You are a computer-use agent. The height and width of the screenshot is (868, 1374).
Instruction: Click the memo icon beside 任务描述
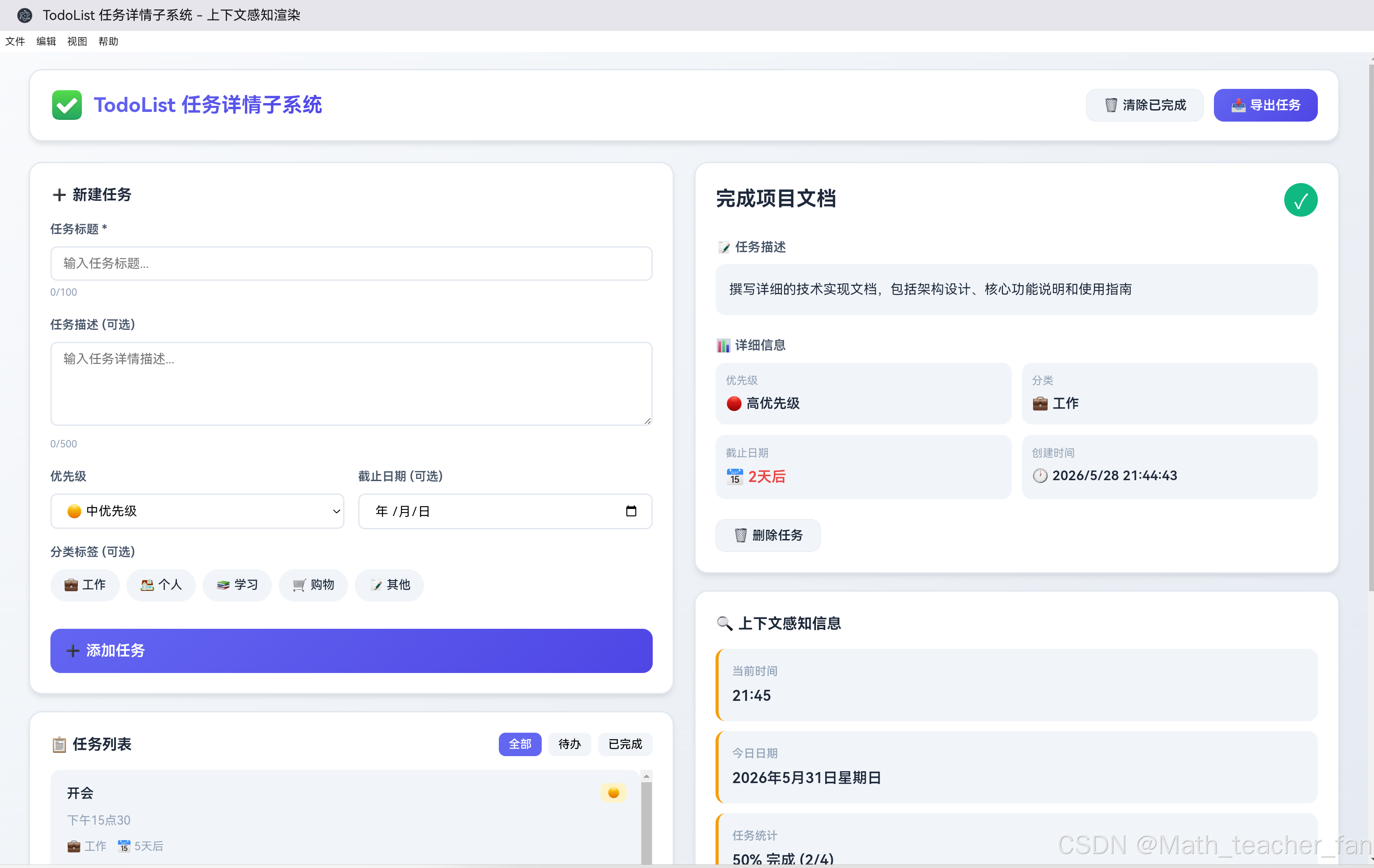pyautogui.click(x=723, y=247)
